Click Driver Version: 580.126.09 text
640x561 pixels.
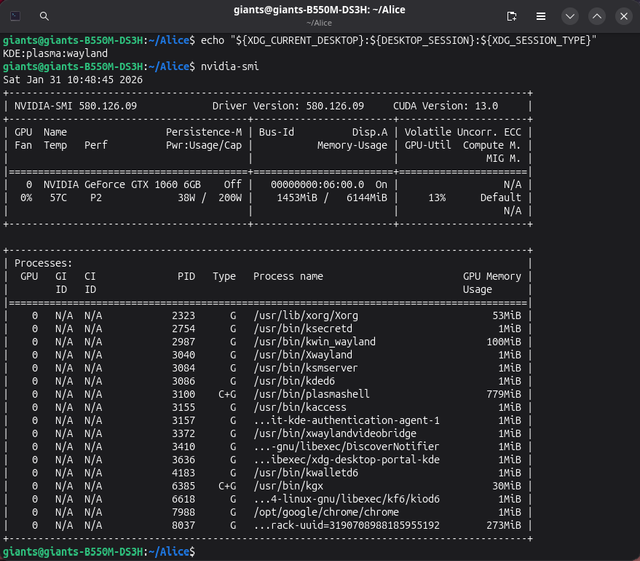coord(288,106)
